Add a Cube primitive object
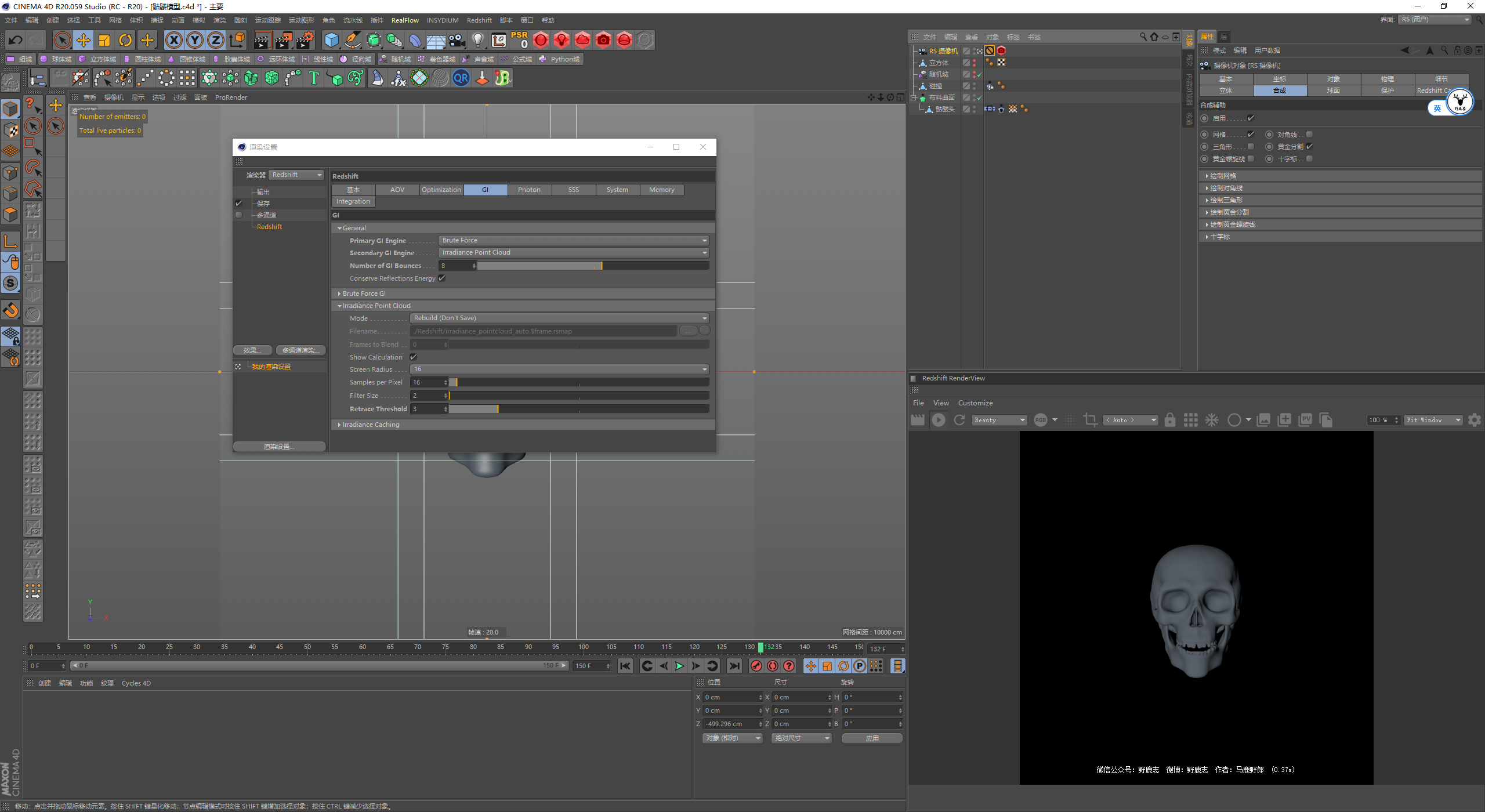The width and height of the screenshot is (1485, 812). pos(331,40)
